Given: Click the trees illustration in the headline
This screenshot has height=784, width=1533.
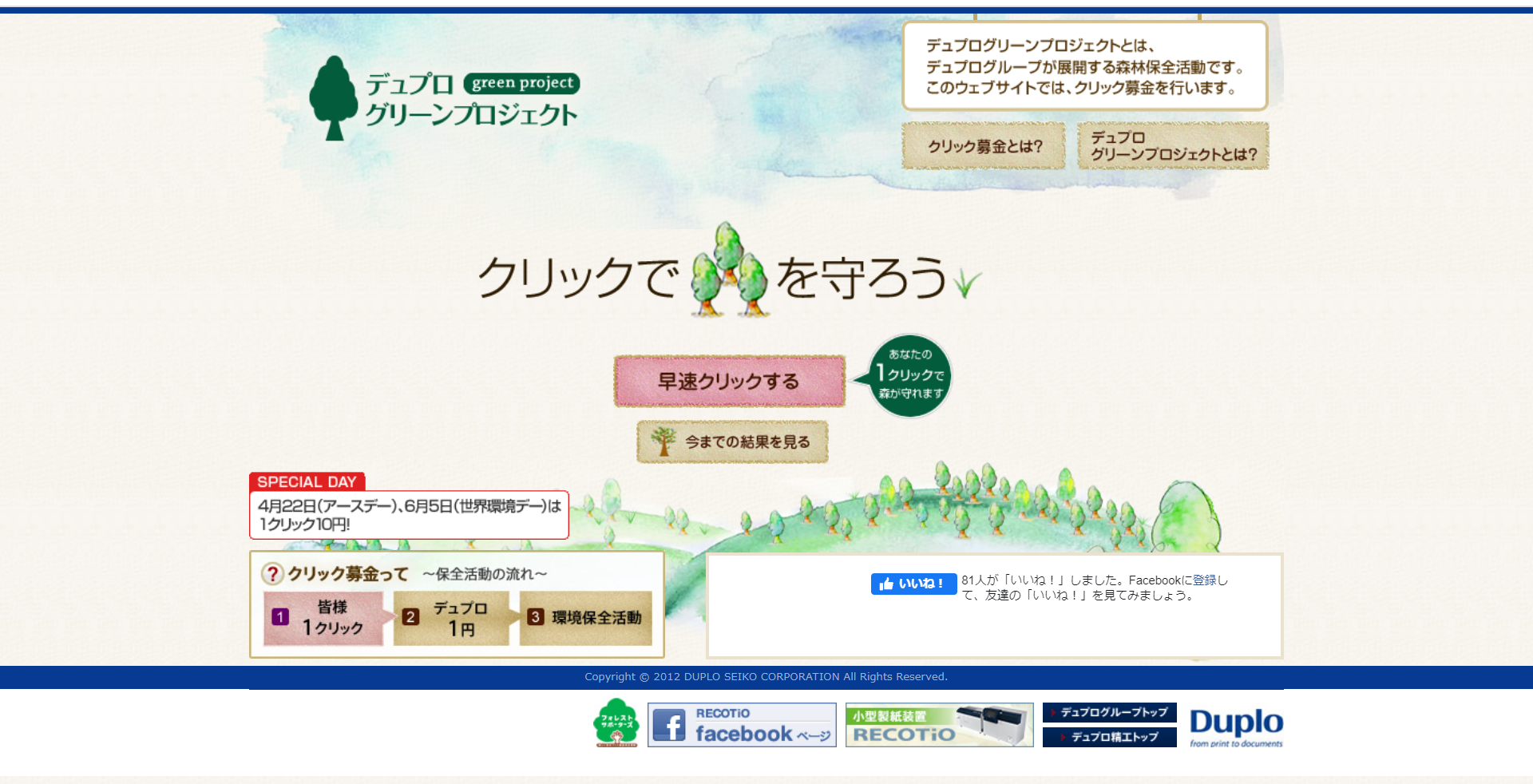Looking at the screenshot, I should pyautogui.click(x=729, y=270).
